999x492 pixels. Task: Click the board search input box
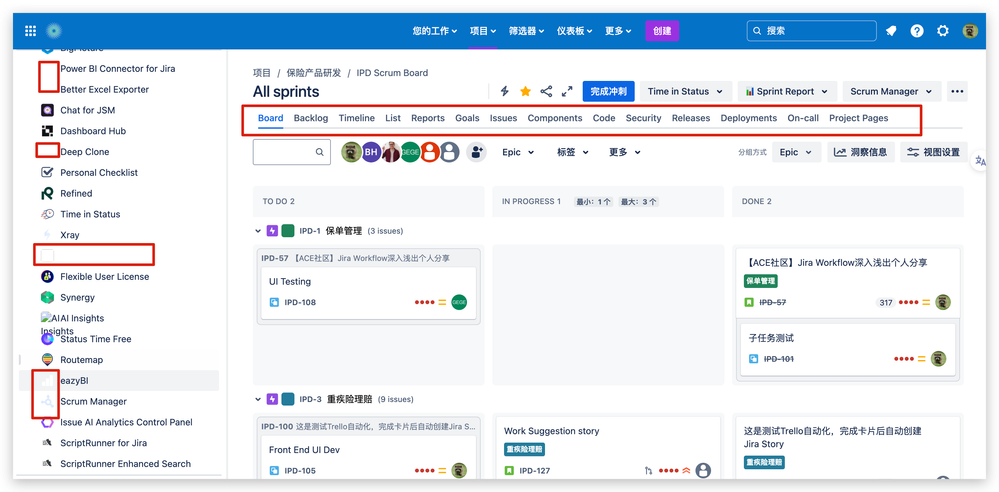coord(292,152)
